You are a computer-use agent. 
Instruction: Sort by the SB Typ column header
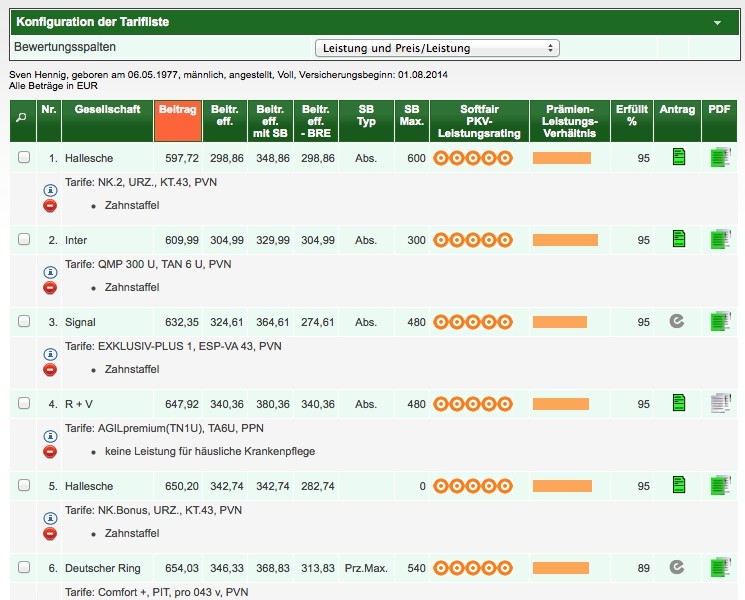pyautogui.click(x=366, y=121)
